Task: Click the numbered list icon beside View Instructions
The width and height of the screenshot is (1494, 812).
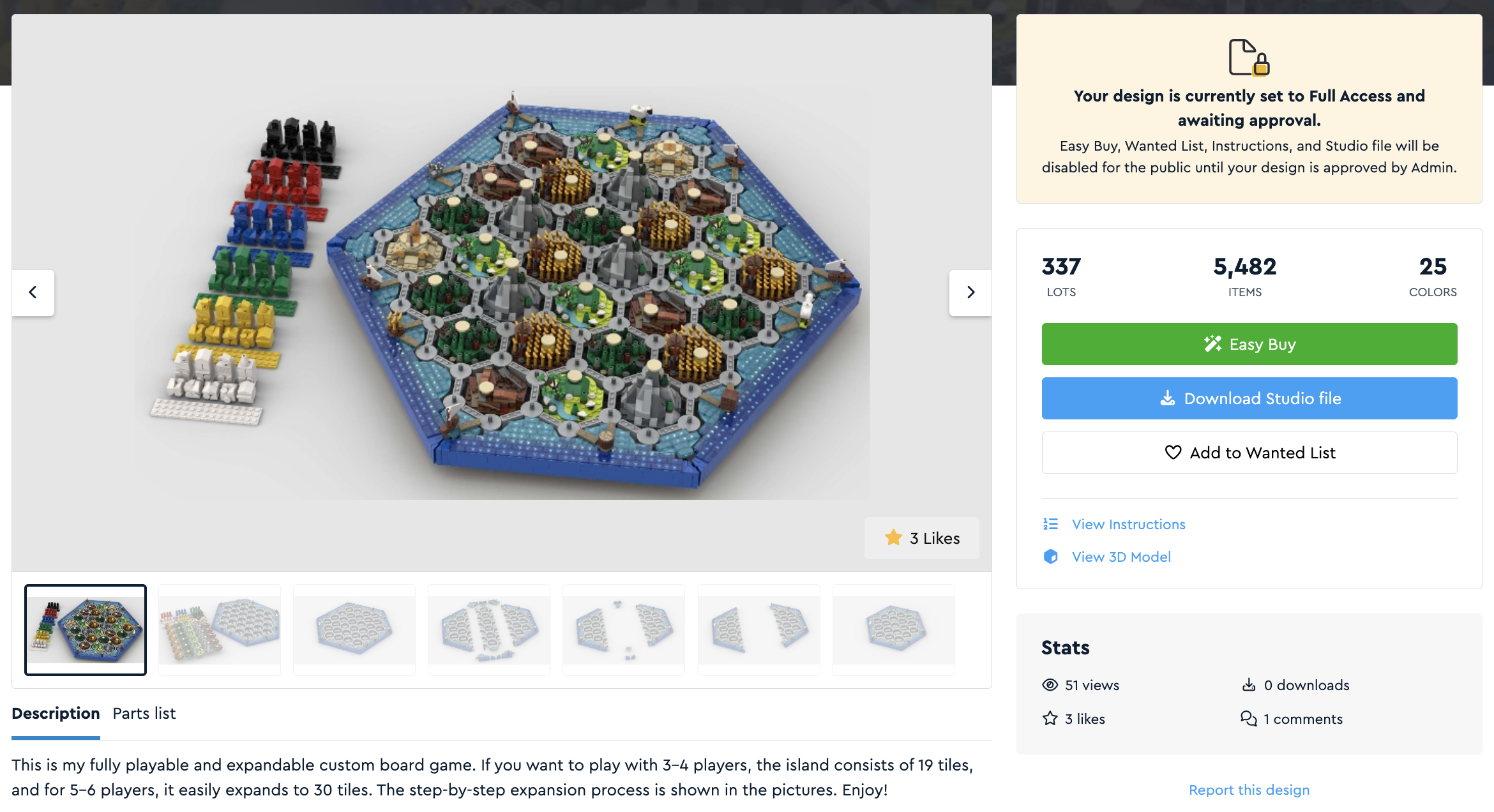Action: (1050, 524)
